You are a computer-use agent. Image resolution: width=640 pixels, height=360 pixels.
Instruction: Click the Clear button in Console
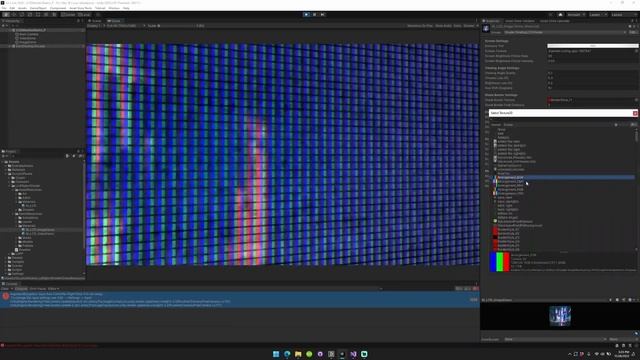[4, 289]
